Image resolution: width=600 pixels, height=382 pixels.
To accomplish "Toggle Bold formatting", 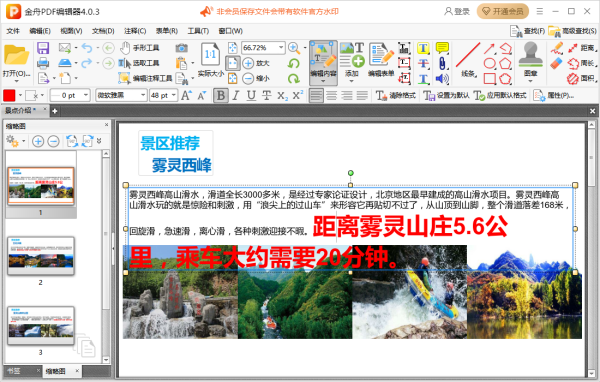I will tap(221, 95).
